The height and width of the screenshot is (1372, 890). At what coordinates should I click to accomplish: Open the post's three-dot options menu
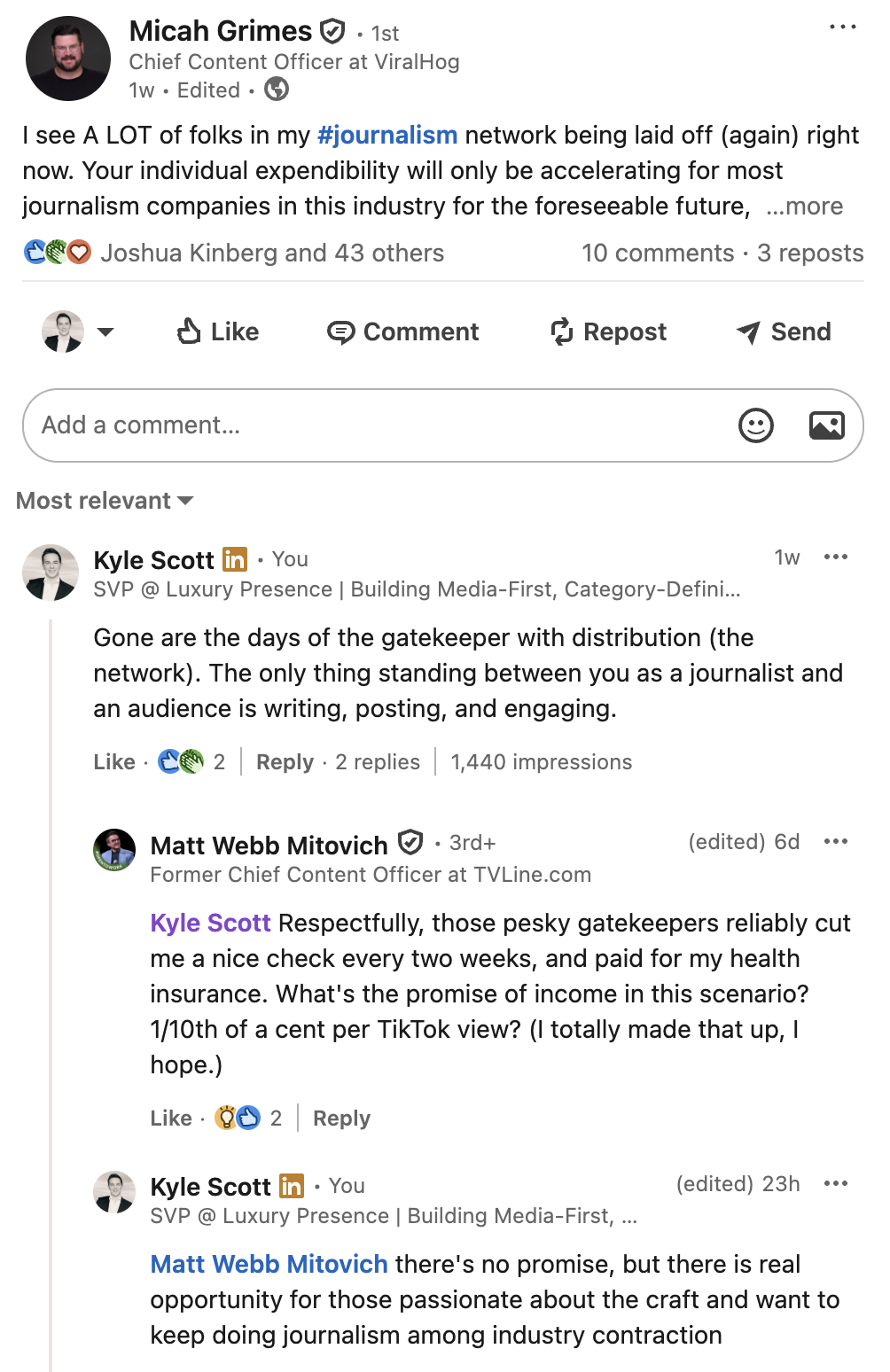(842, 27)
